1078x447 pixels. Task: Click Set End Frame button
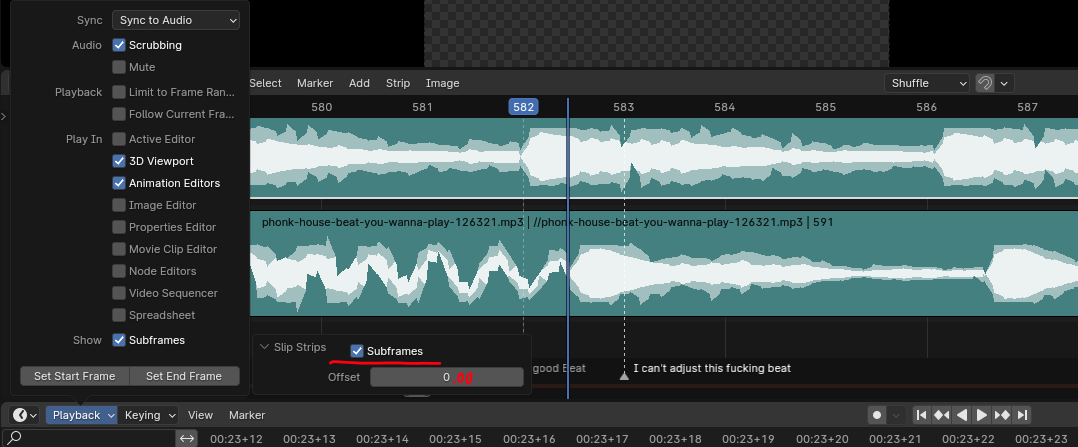[184, 376]
